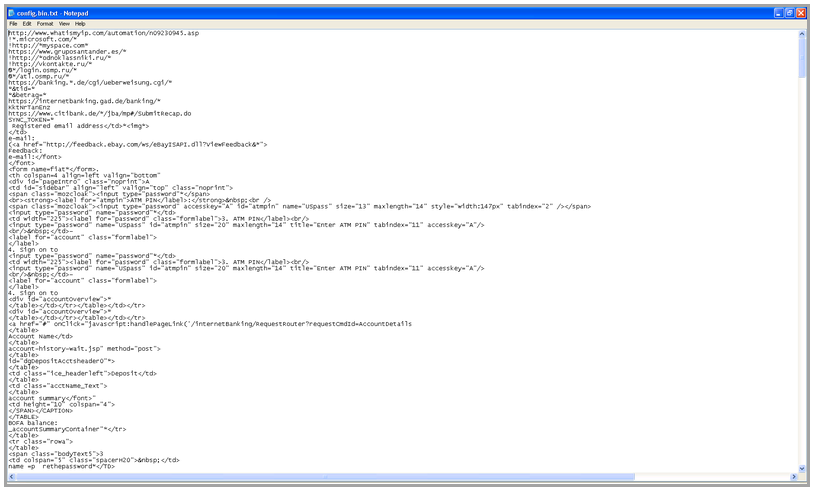Click the vertical scrollbar thumb

pyautogui.click(x=801, y=57)
